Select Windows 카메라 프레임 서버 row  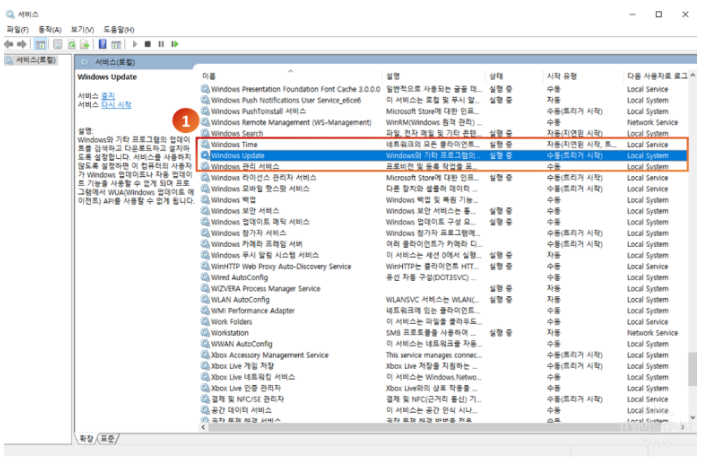(x=443, y=244)
